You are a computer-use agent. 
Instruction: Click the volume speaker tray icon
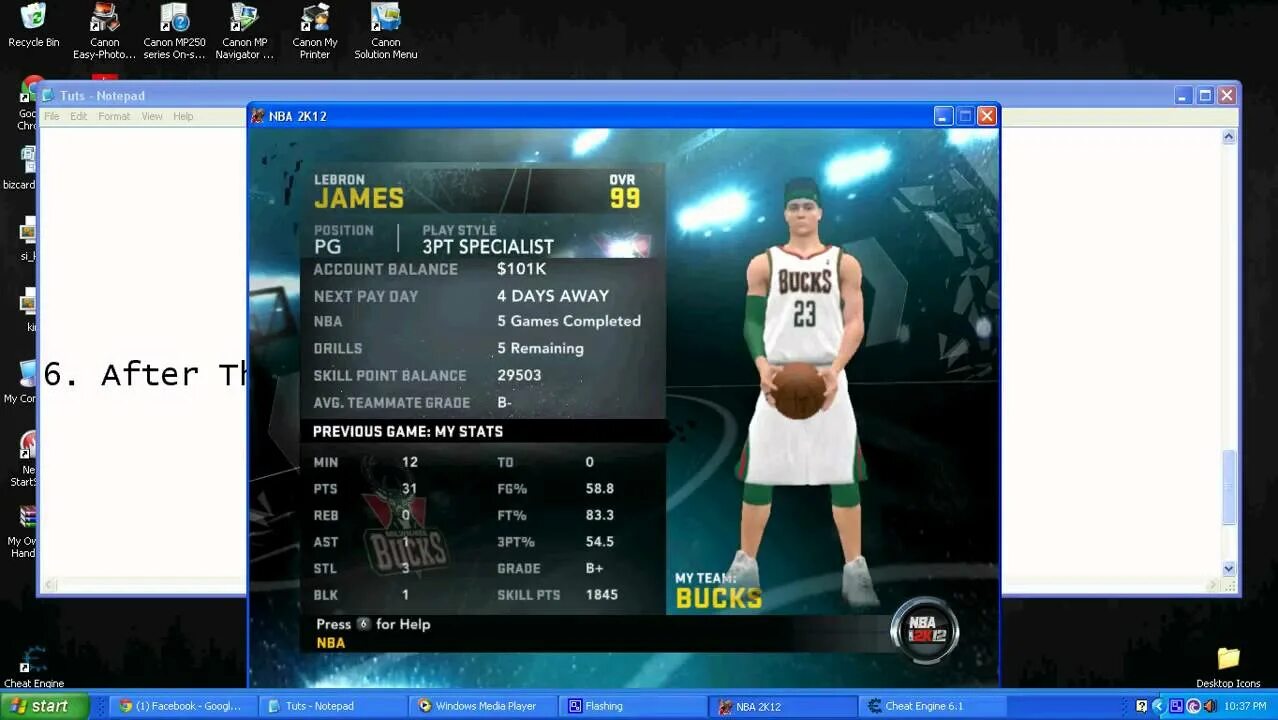point(1210,706)
